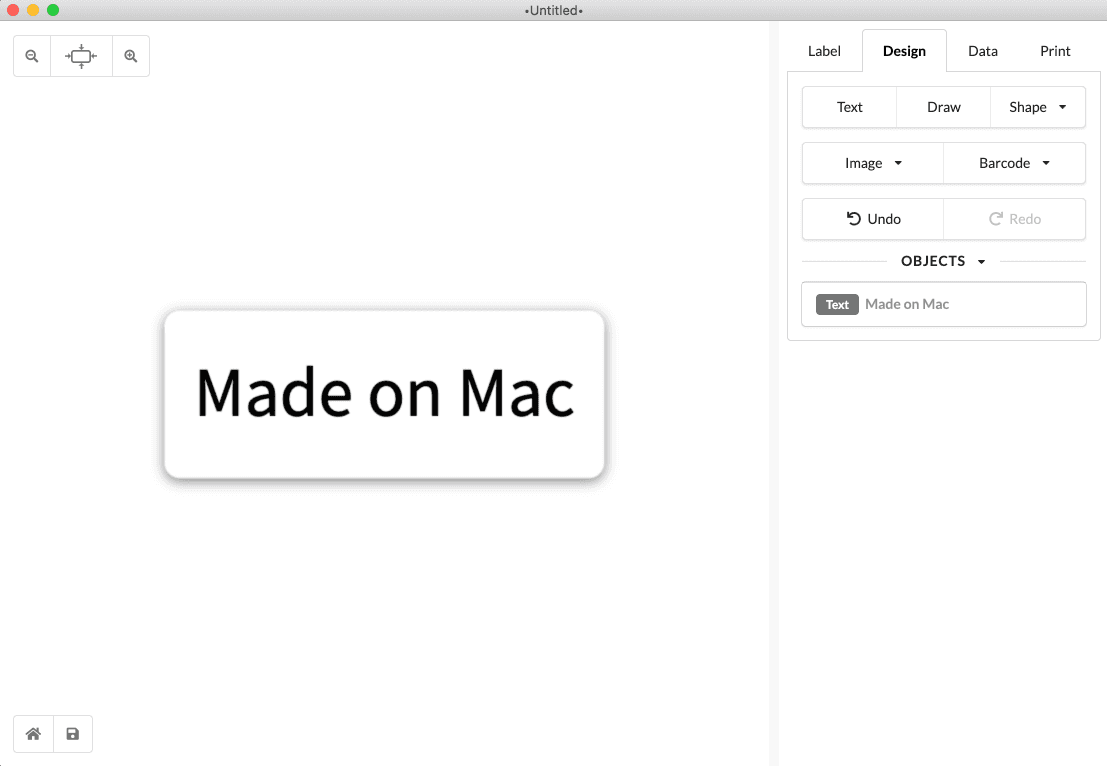The height and width of the screenshot is (766, 1107).
Task: Click the Text badge in the objects list
Action: pyautogui.click(x=837, y=304)
